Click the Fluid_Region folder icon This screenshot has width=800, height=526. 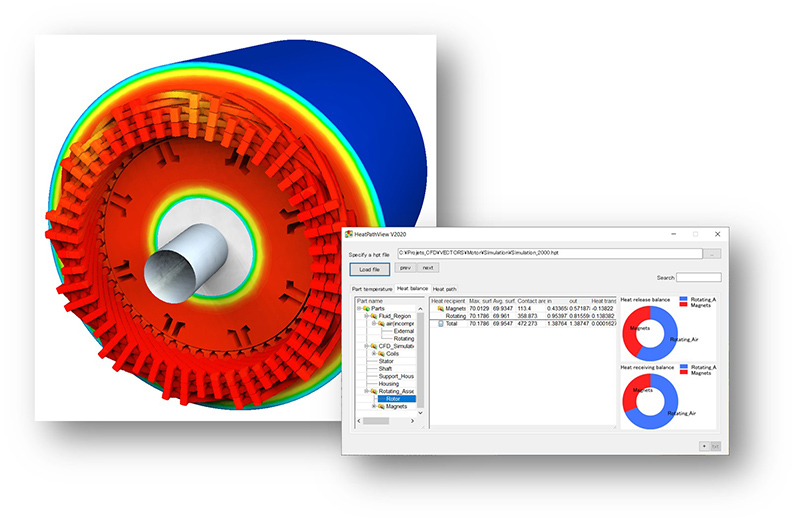(x=373, y=317)
